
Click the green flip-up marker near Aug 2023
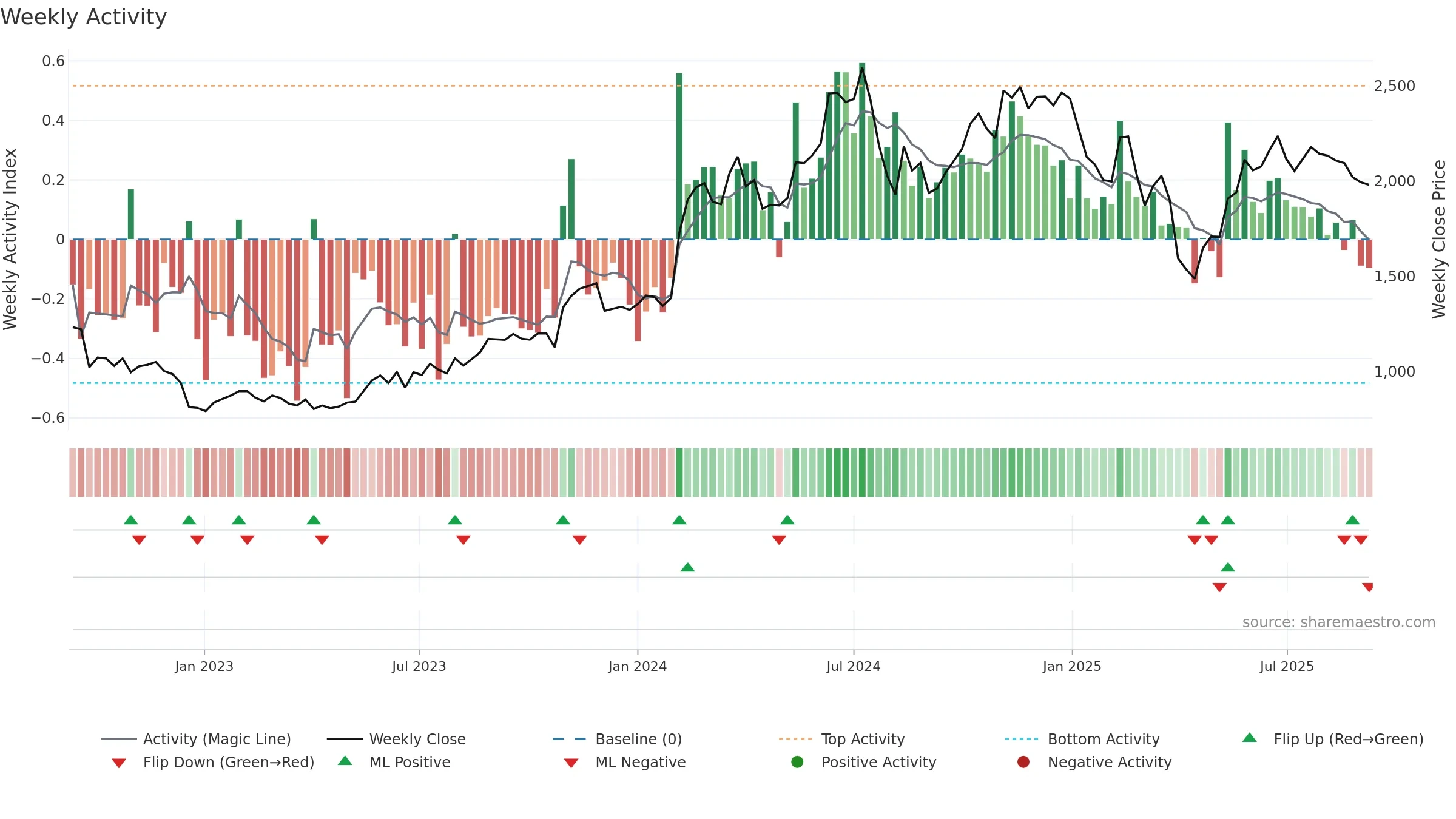[455, 520]
